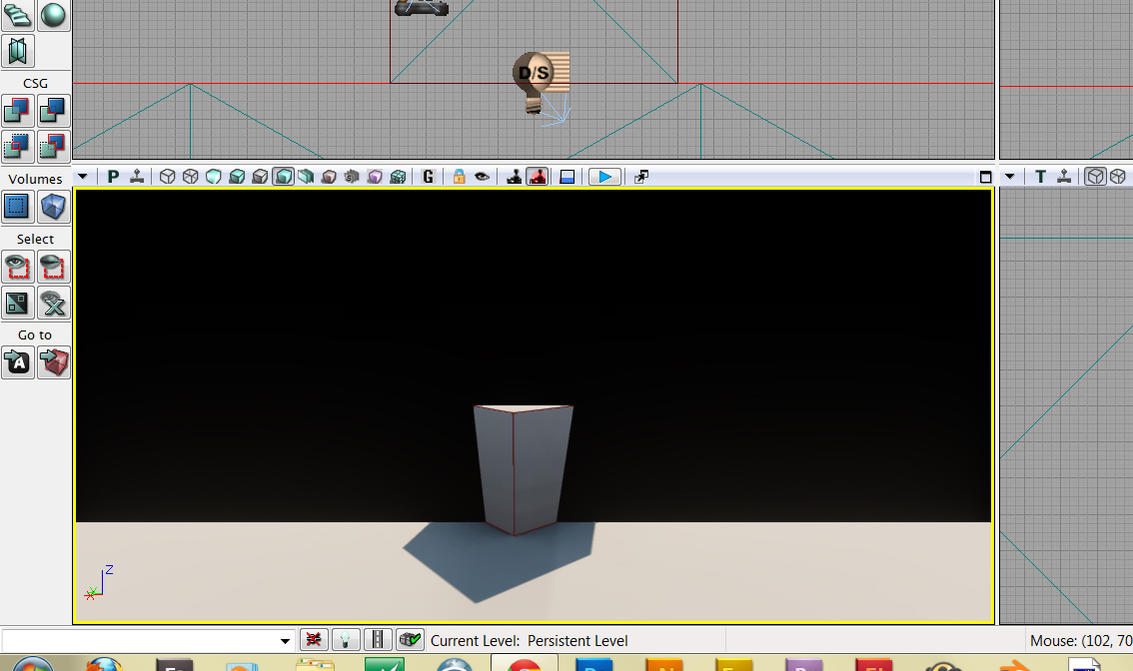Select the CSG Add tool

(x=17, y=111)
